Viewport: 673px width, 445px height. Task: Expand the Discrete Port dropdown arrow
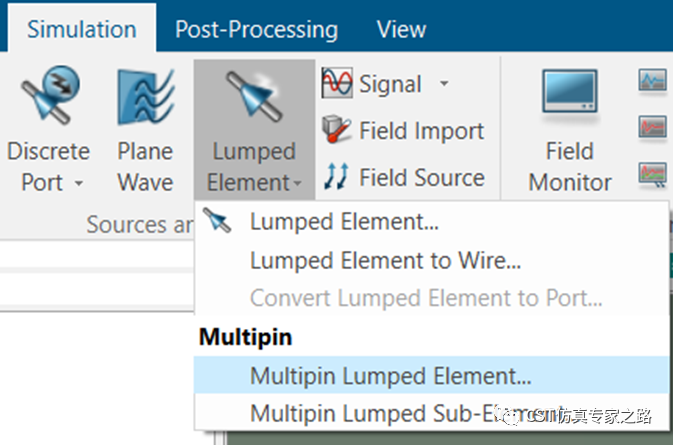[79, 183]
